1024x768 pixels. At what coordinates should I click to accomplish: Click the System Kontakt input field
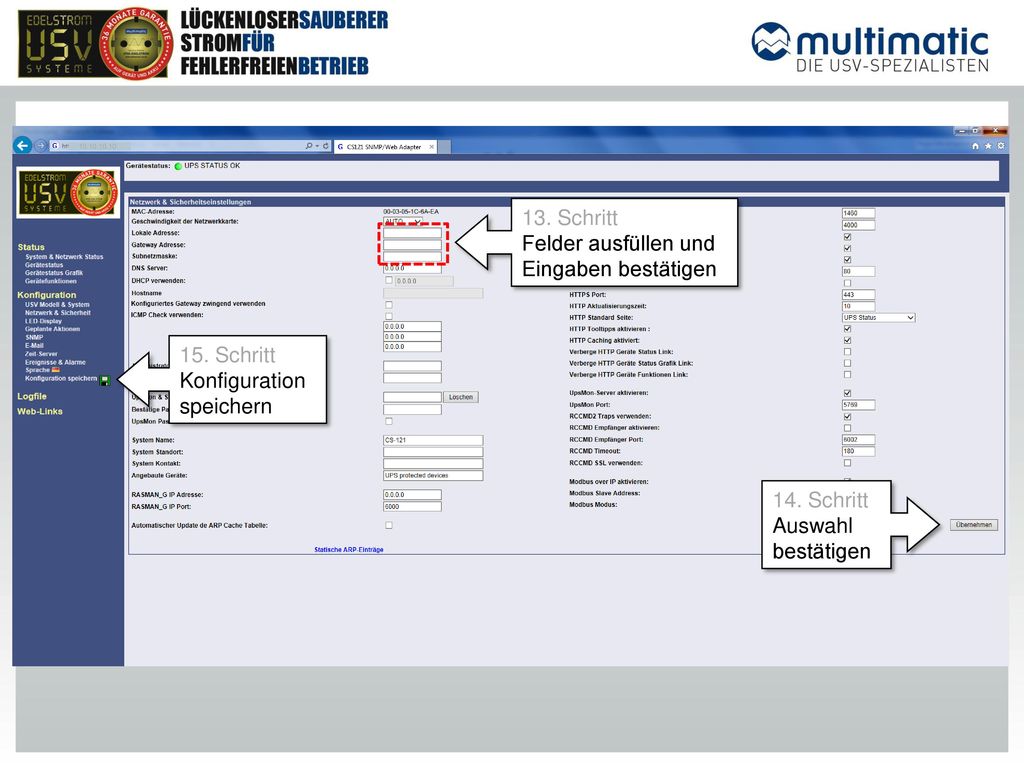tap(433, 464)
